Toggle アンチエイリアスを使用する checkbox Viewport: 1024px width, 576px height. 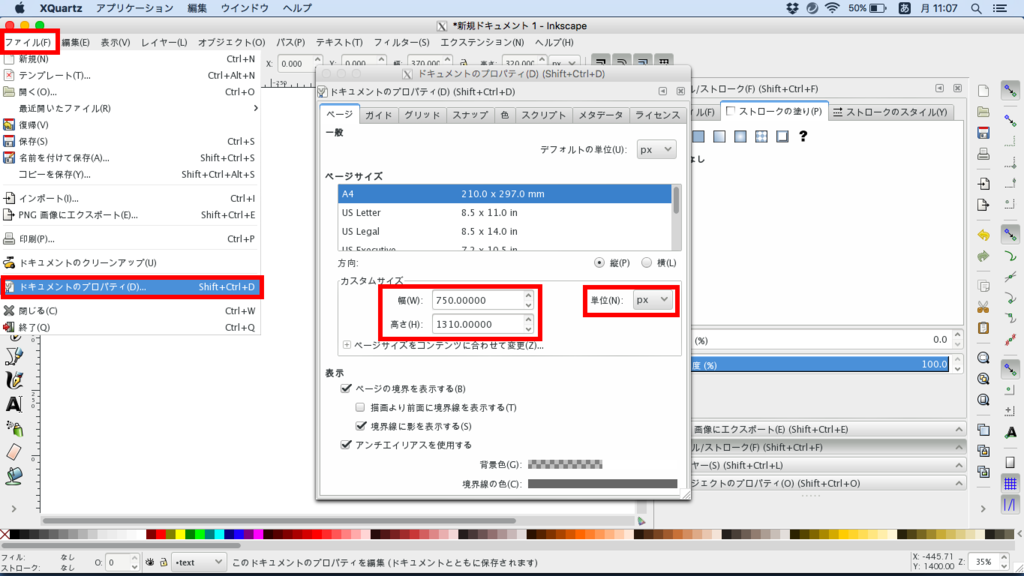[346, 445]
